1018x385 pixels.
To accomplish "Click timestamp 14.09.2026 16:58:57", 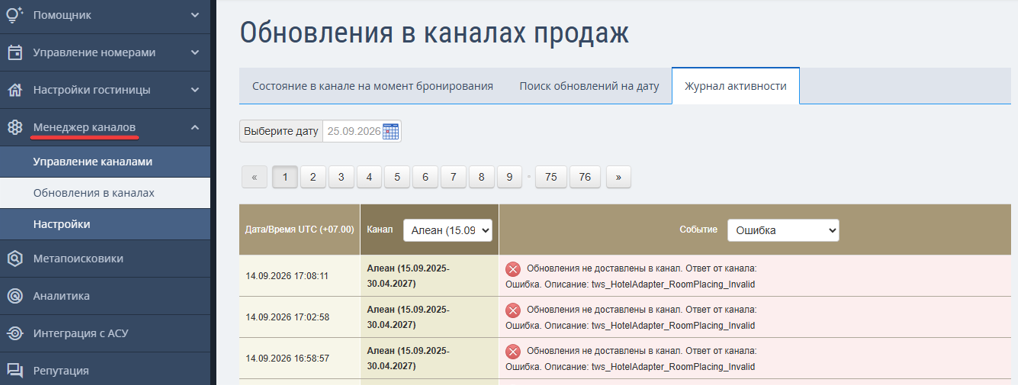I will pos(287,358).
